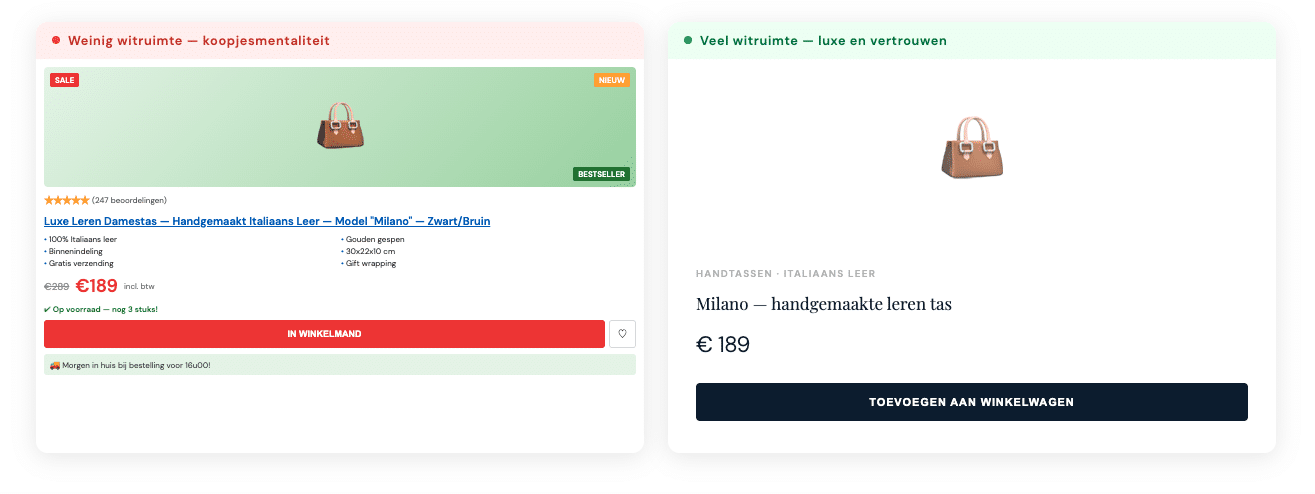Click the HANDTASSEN · ITALIAANS LEER category label
1315x494 pixels.
coord(785,274)
